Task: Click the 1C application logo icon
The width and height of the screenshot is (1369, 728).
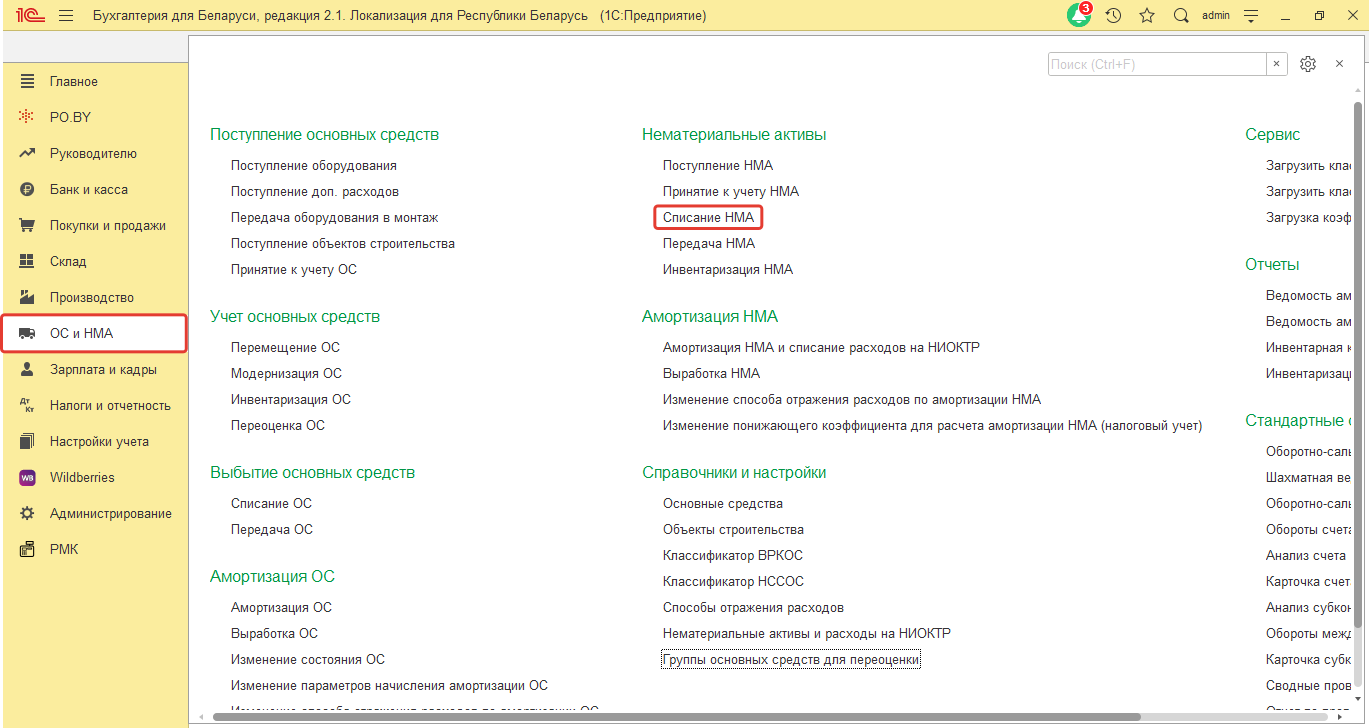Action: coord(27,16)
